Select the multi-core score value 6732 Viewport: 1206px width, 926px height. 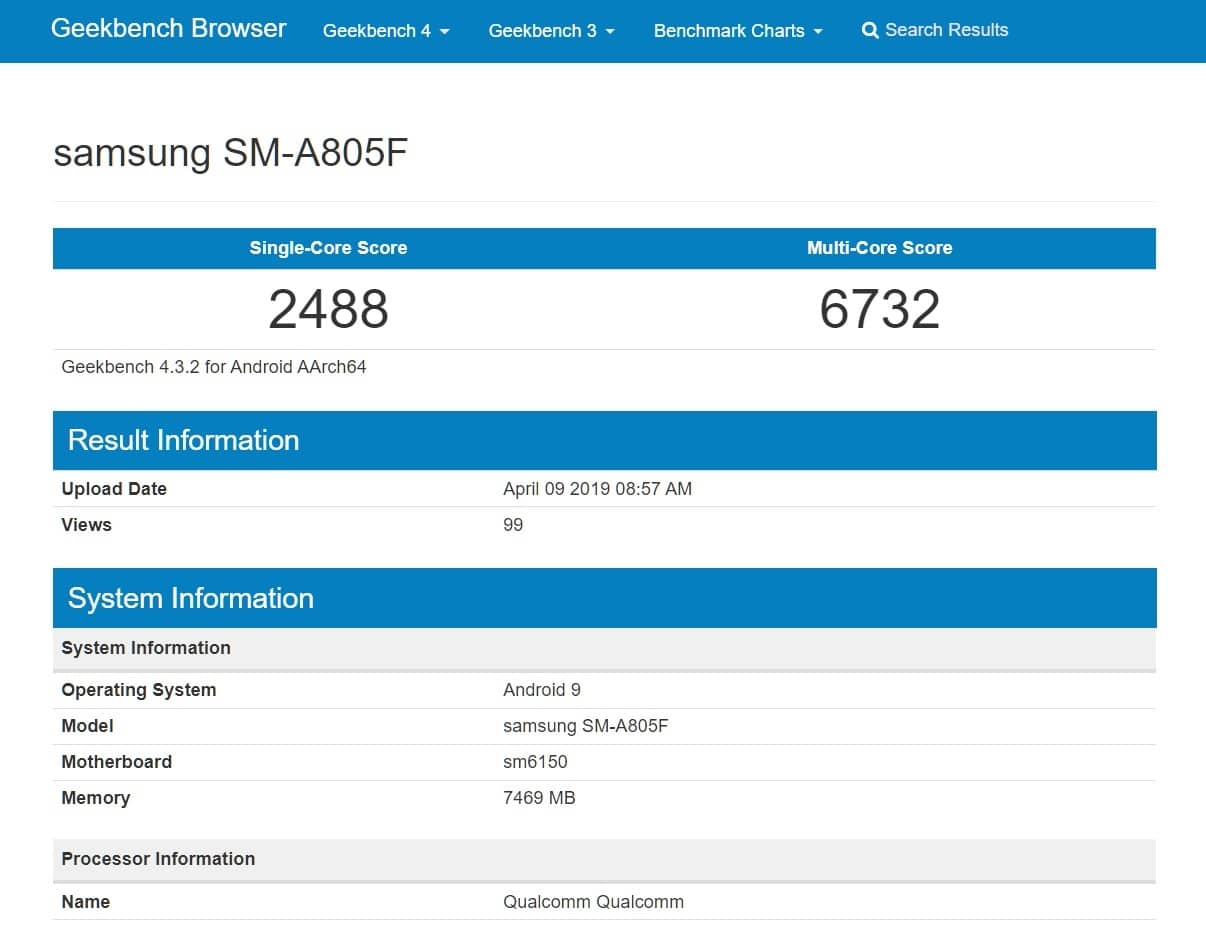click(x=879, y=309)
